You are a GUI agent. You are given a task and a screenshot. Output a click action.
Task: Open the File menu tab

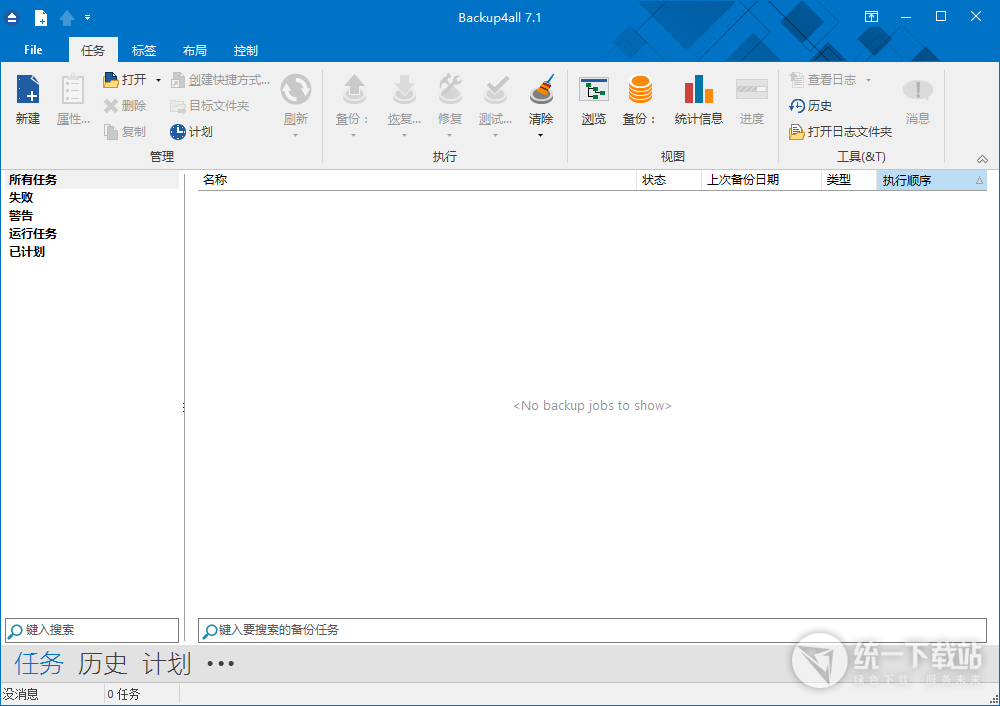(33, 50)
